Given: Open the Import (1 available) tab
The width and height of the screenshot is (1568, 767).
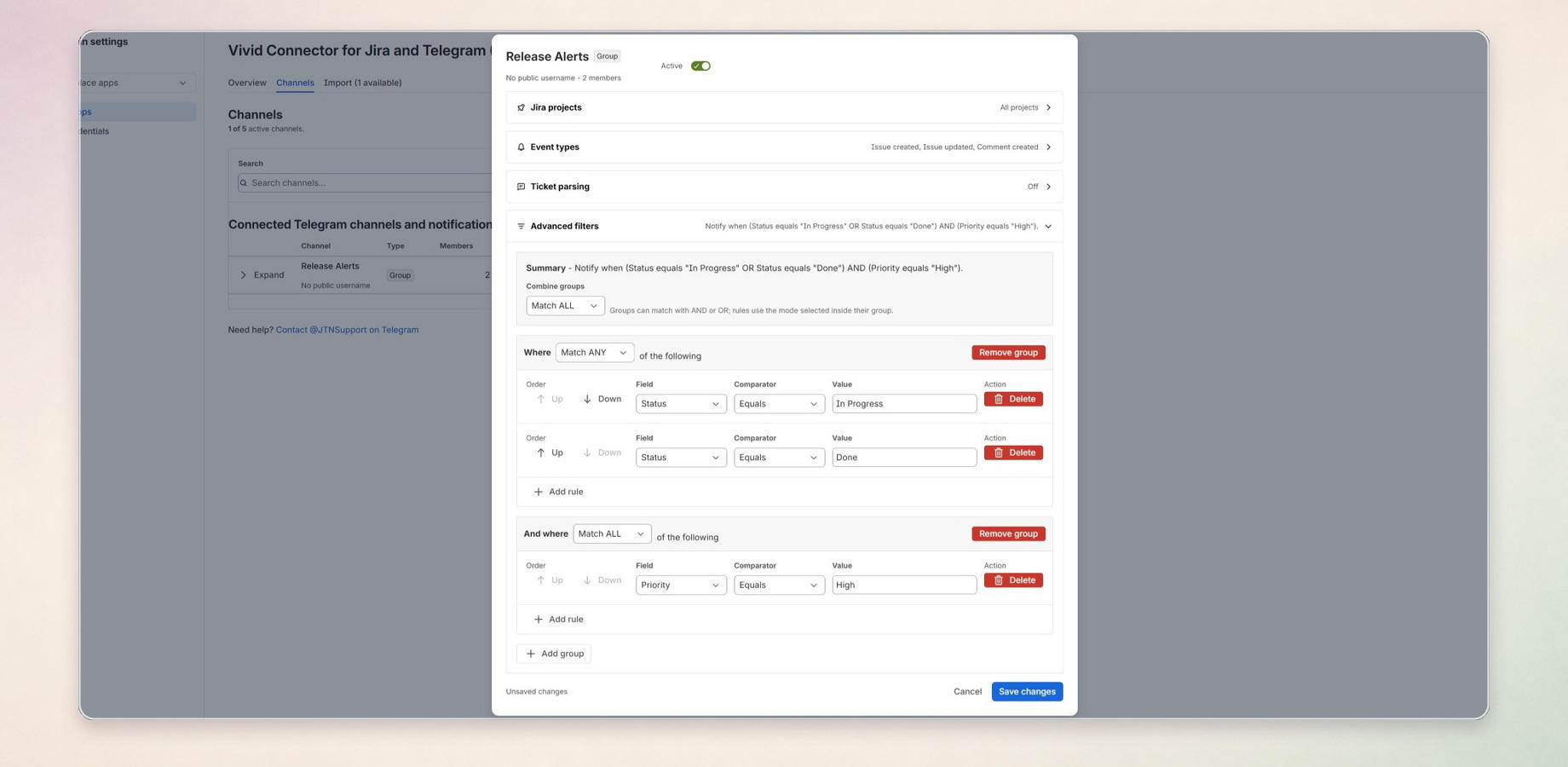Looking at the screenshot, I should click(362, 83).
